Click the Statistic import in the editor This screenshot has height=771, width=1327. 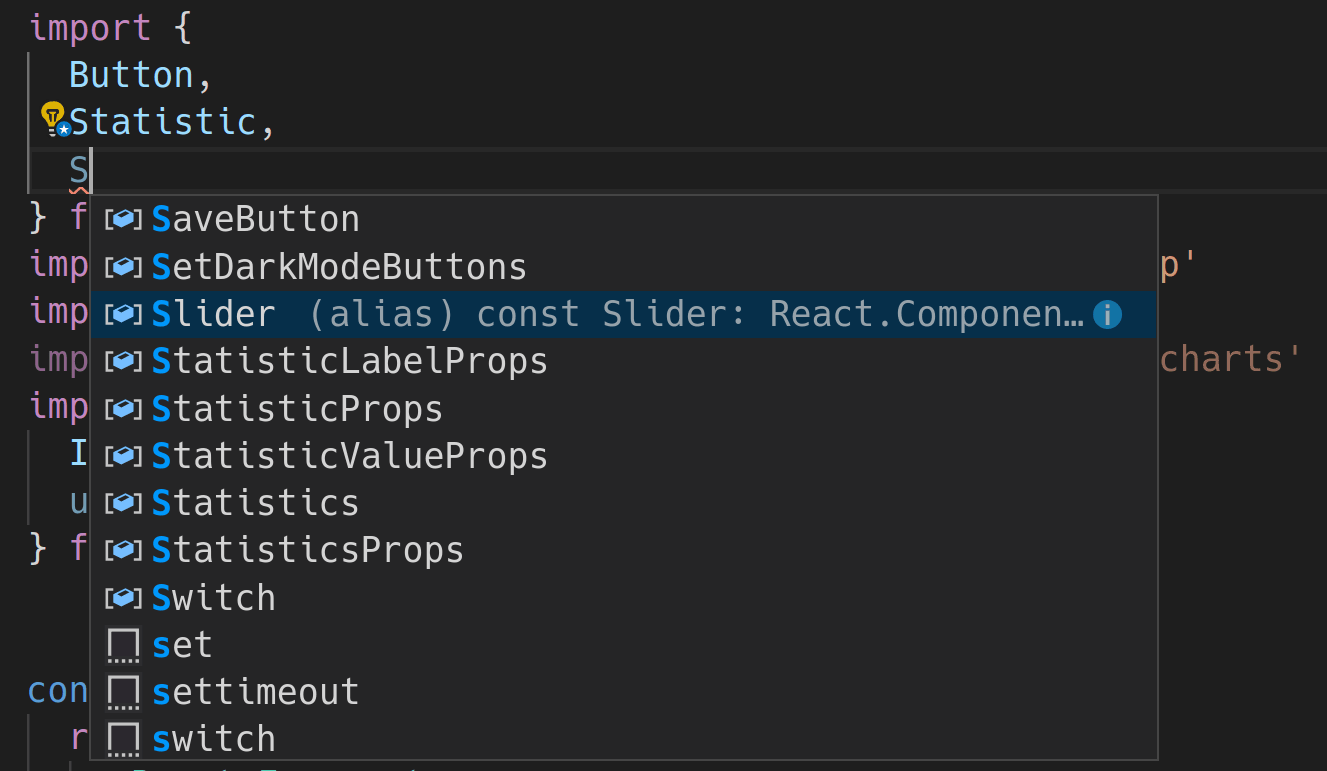click(162, 122)
